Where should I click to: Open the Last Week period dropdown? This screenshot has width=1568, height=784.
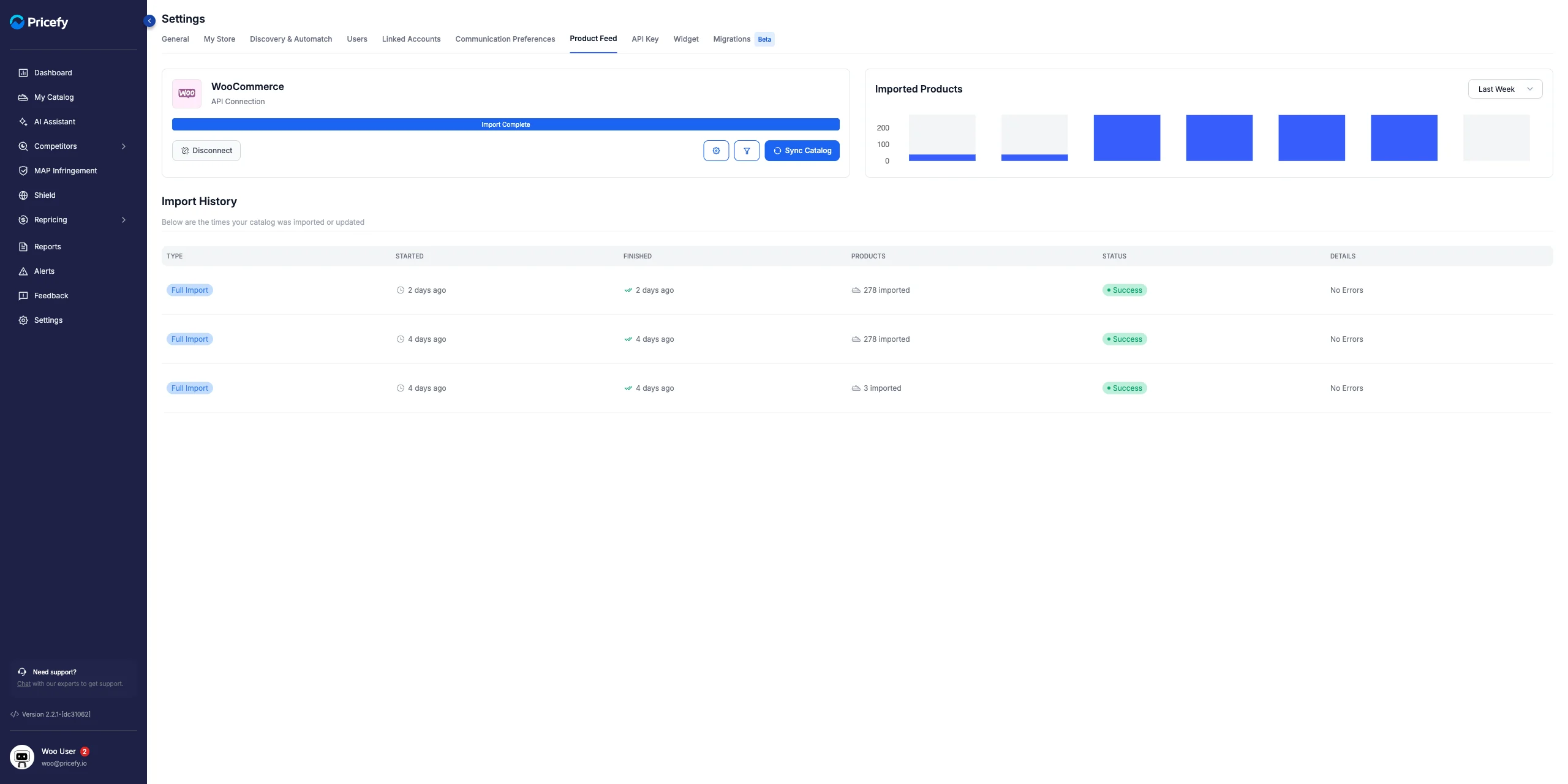(1505, 89)
